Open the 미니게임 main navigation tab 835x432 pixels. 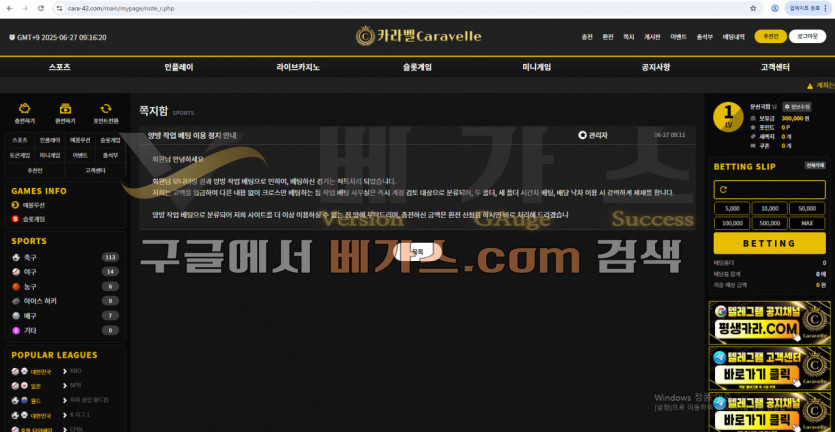(x=537, y=67)
